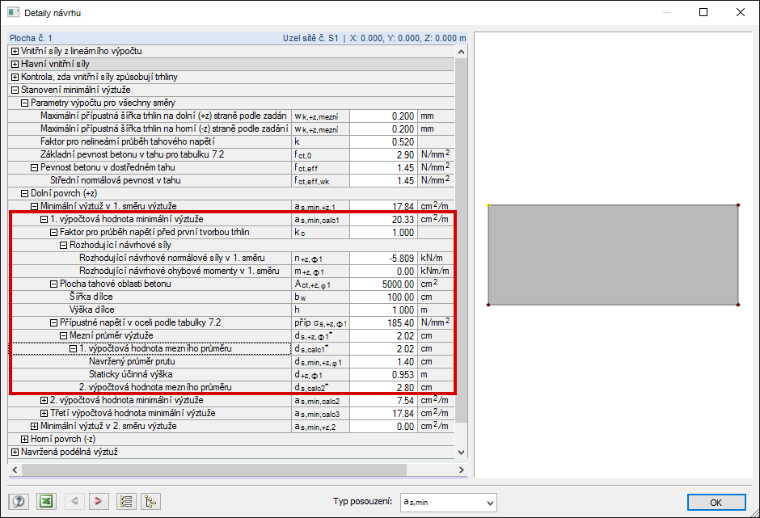The image size is (760, 518).
Task: Click the Uzel sítě č. S1 header text
Action: coord(311,38)
